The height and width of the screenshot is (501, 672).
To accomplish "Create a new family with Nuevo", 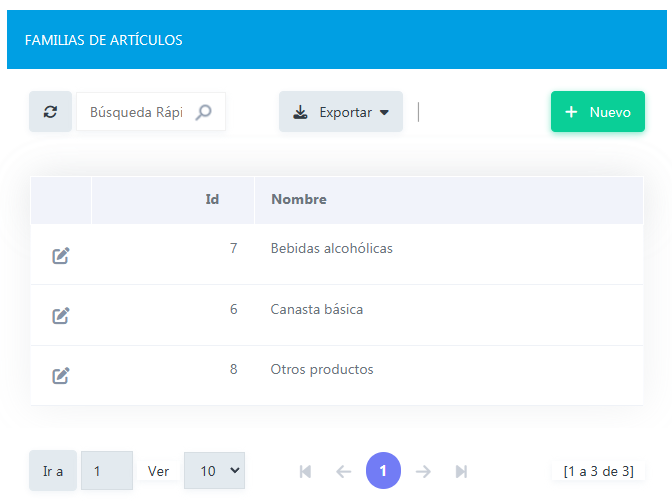I will pos(597,112).
